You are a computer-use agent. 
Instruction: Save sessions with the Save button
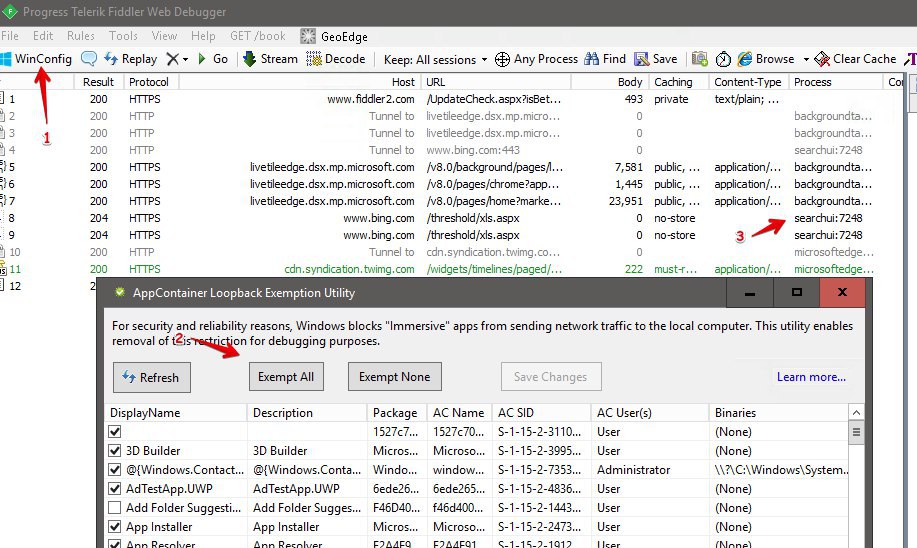point(656,59)
